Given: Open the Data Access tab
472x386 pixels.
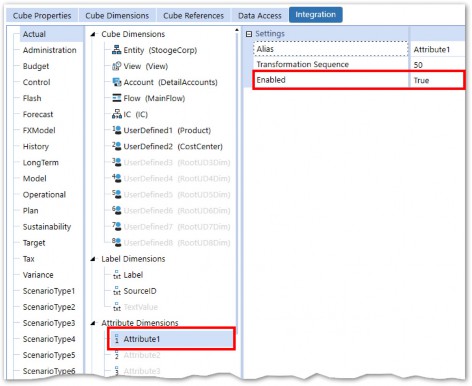Looking at the screenshot, I should coord(260,15).
